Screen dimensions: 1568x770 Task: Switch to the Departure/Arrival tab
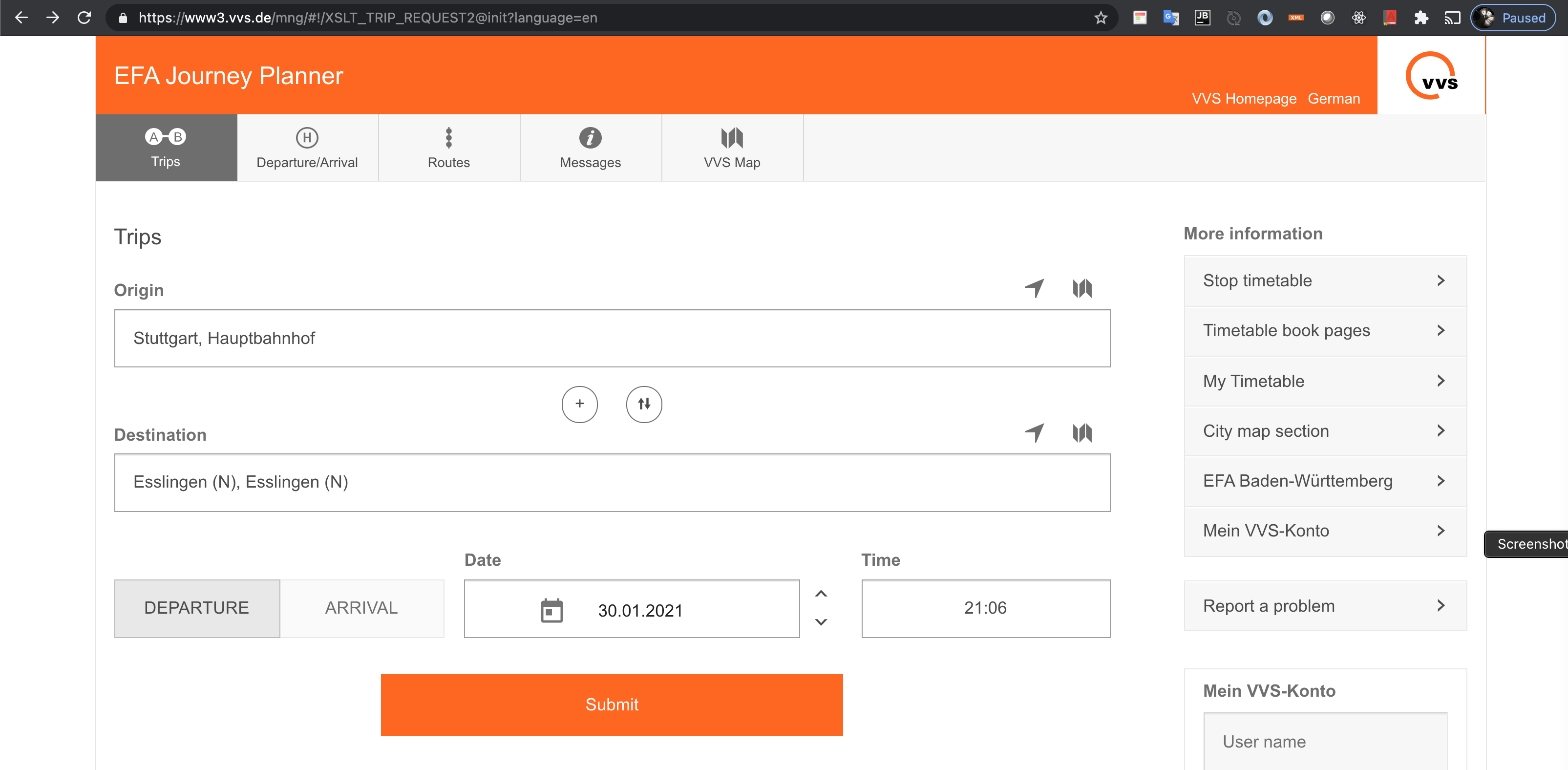point(307,148)
